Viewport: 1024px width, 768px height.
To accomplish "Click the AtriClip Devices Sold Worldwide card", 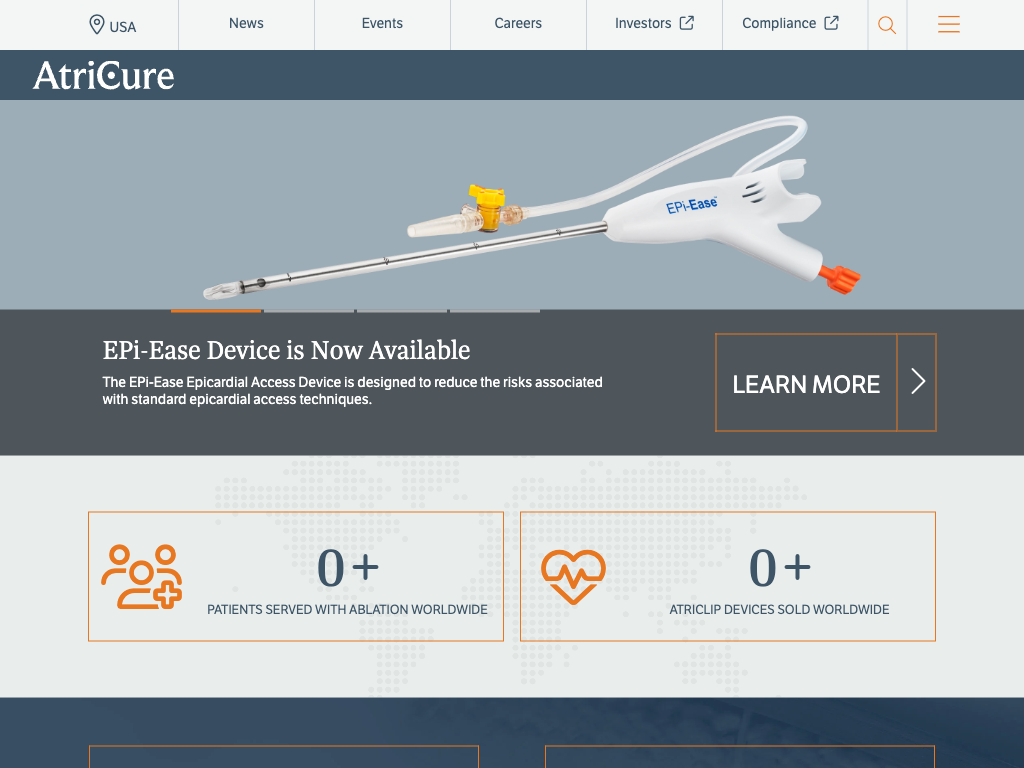I will click(728, 576).
